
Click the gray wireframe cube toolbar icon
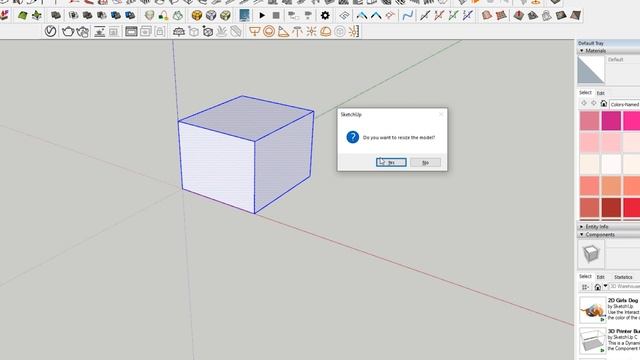tap(211, 16)
